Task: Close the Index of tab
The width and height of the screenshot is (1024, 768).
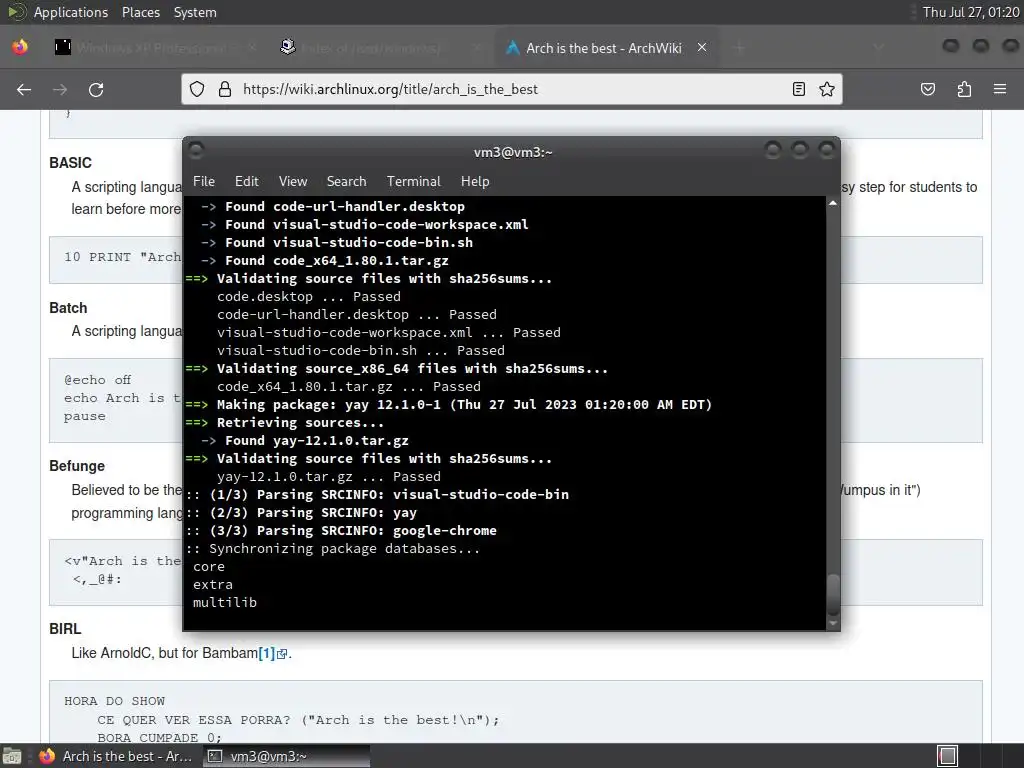Action: (x=477, y=48)
